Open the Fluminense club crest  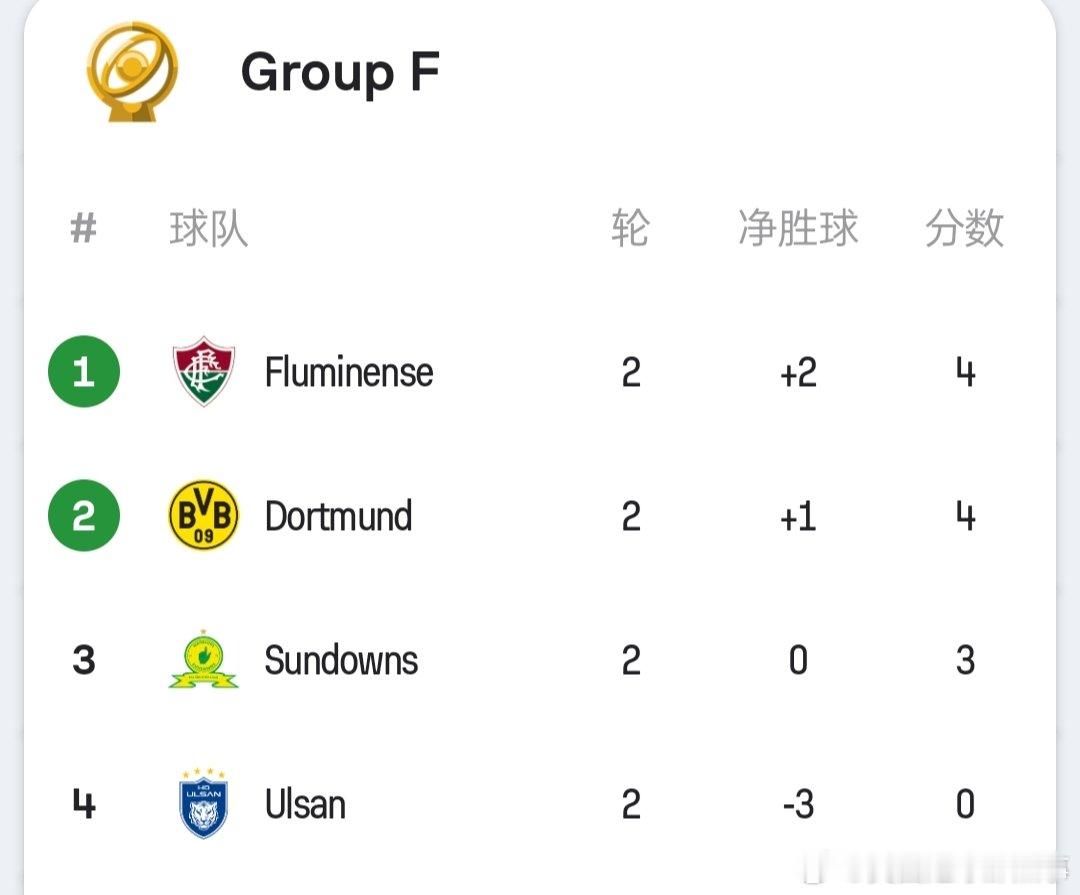(x=203, y=371)
